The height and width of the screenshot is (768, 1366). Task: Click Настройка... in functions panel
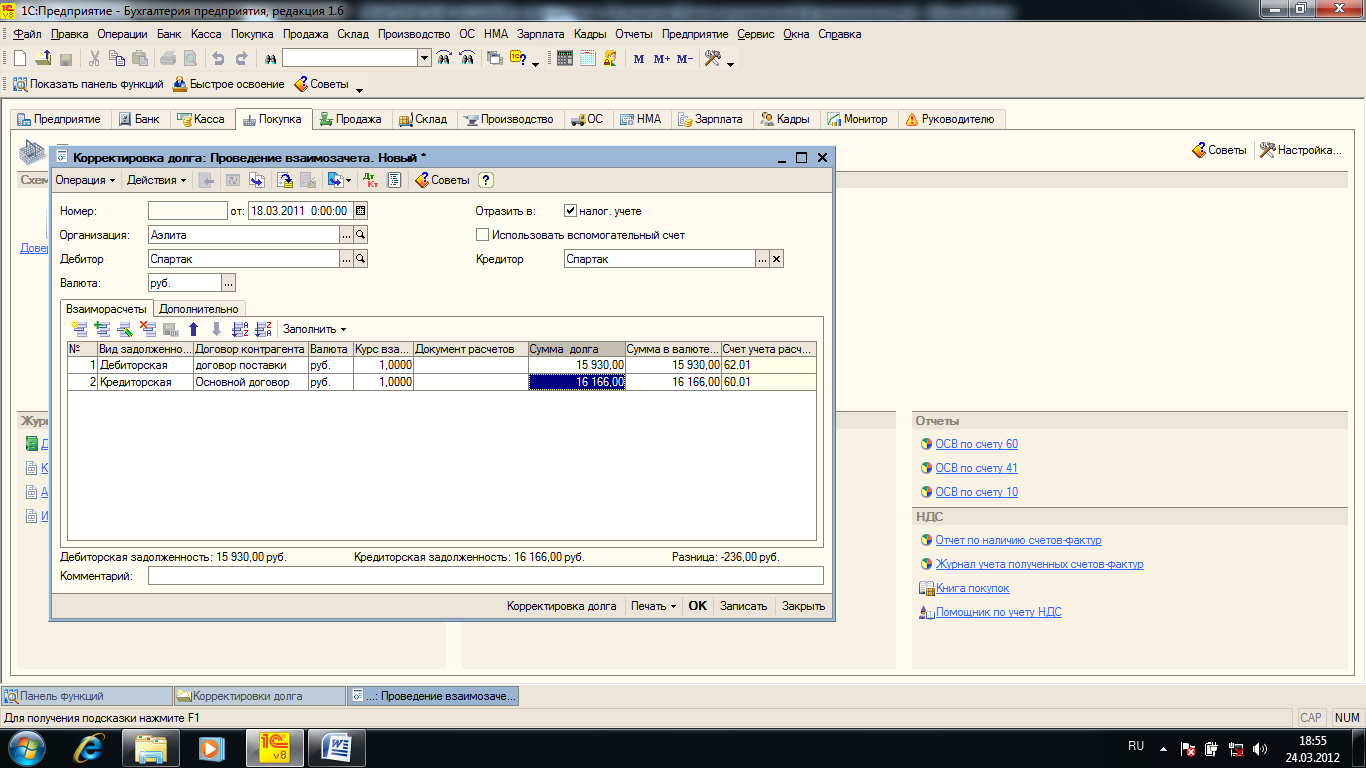click(1300, 150)
